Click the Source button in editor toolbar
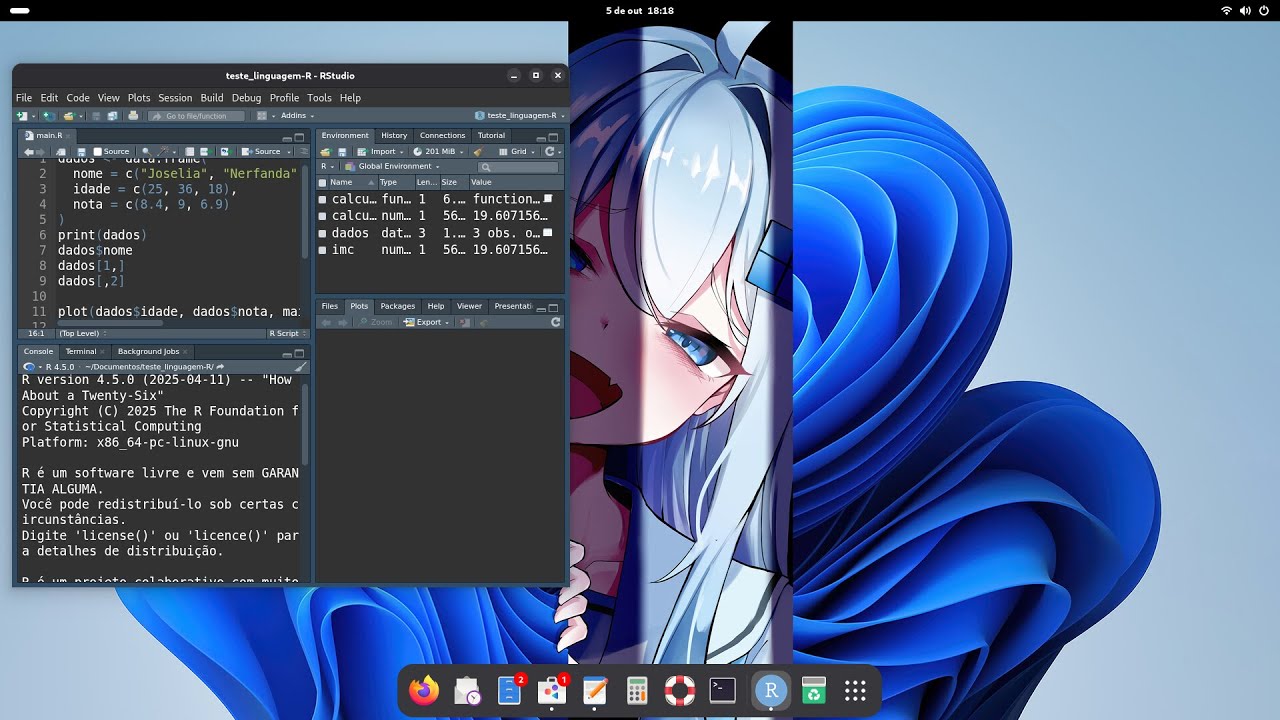The height and width of the screenshot is (720, 1280). point(261,152)
